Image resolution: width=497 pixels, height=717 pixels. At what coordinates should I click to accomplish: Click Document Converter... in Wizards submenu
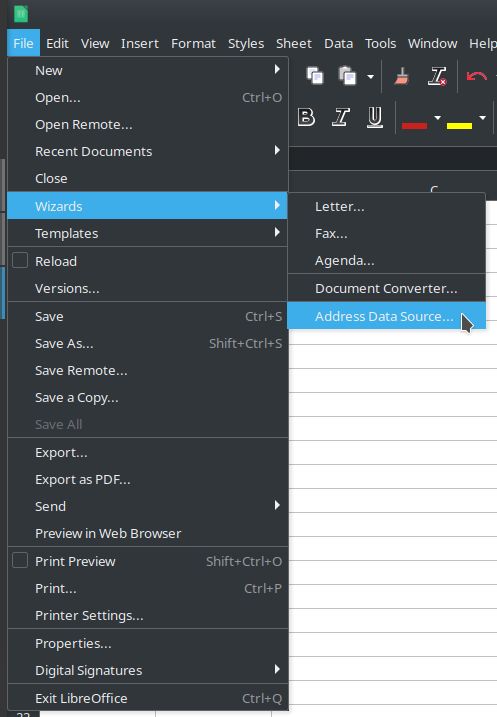coord(386,289)
